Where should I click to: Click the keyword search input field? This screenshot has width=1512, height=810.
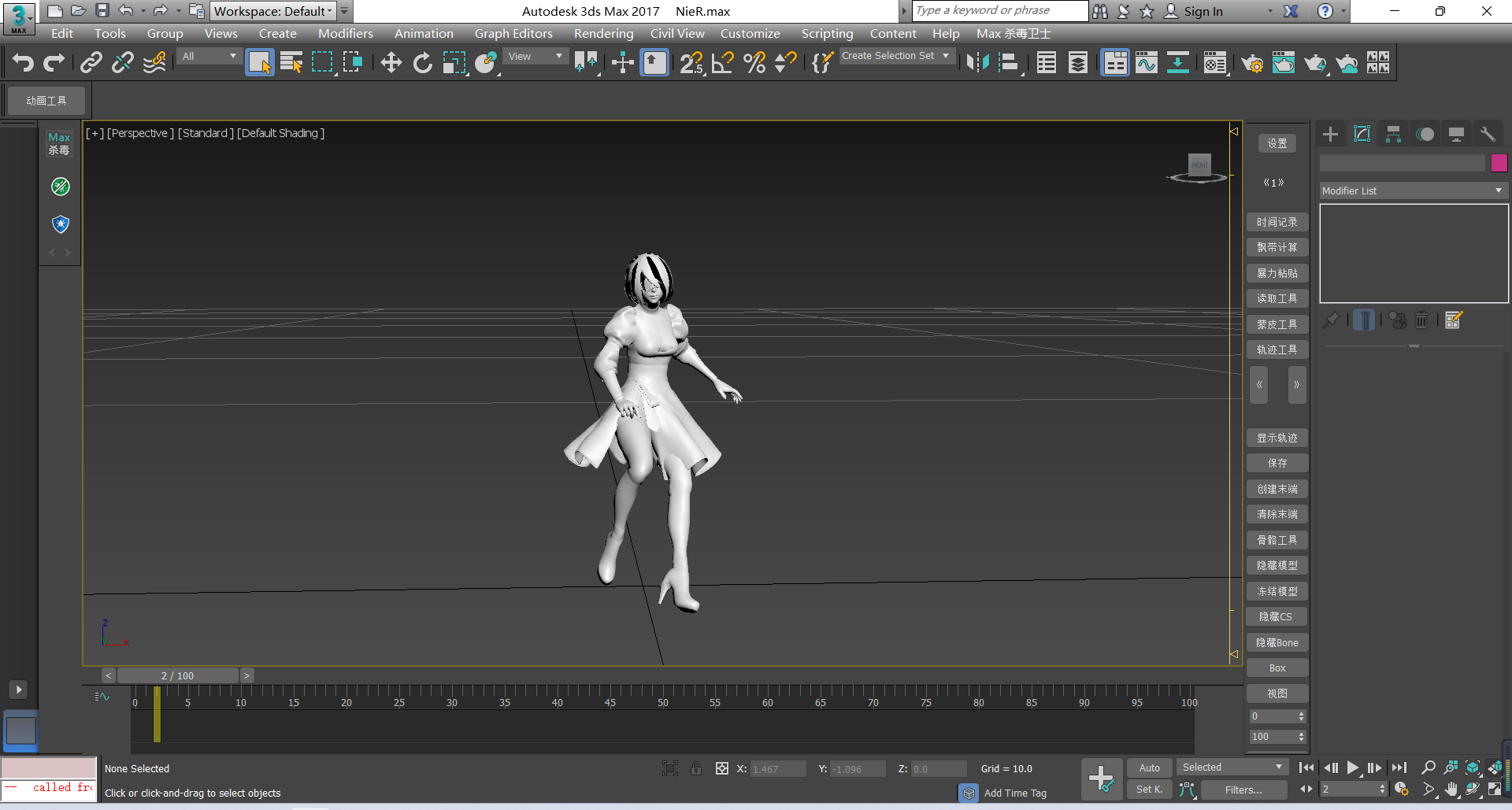pyautogui.click(x=1000, y=11)
